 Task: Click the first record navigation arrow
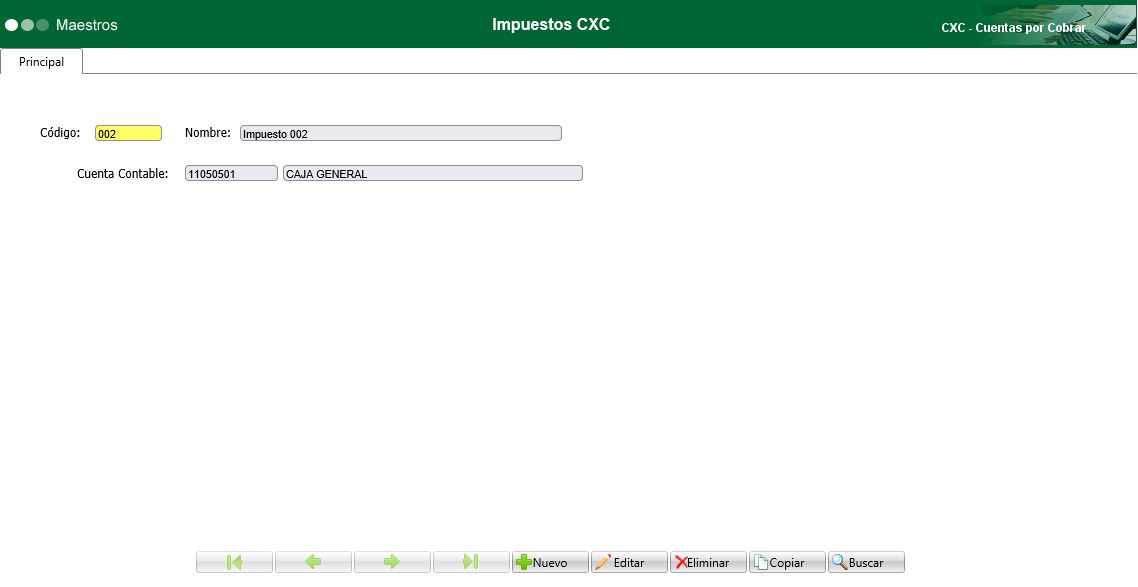(x=234, y=561)
